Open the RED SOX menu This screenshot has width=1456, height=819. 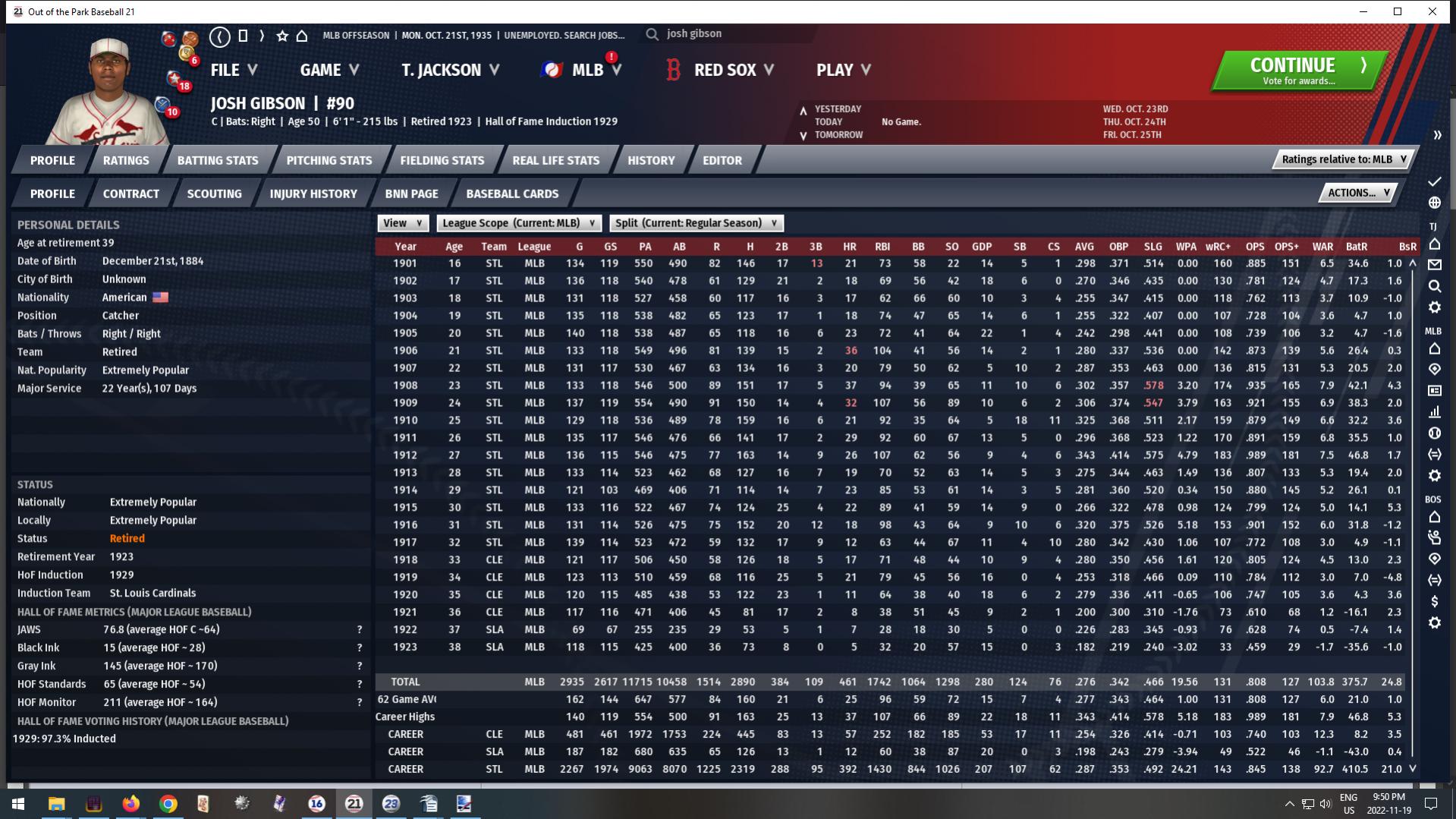[725, 70]
